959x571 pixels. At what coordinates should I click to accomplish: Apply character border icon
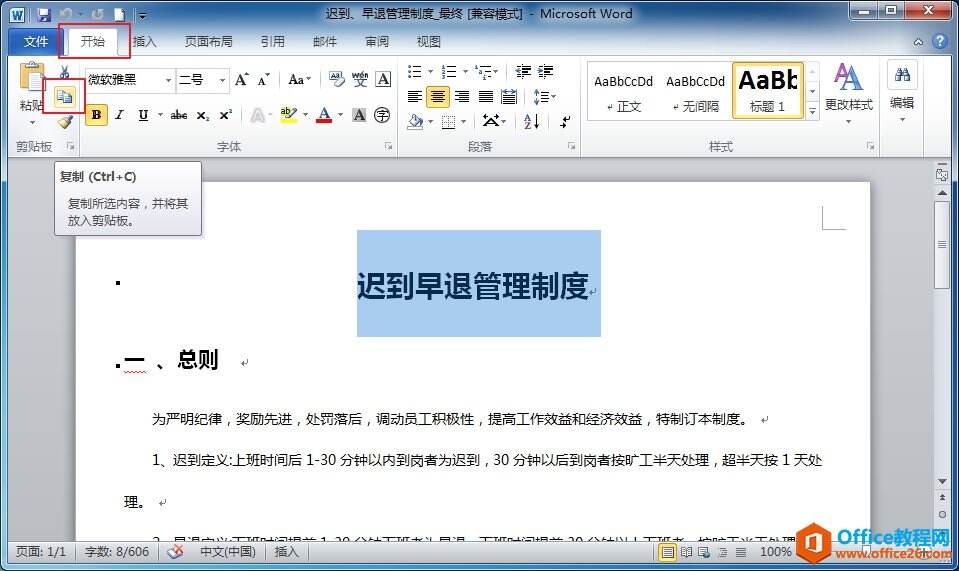(x=383, y=79)
